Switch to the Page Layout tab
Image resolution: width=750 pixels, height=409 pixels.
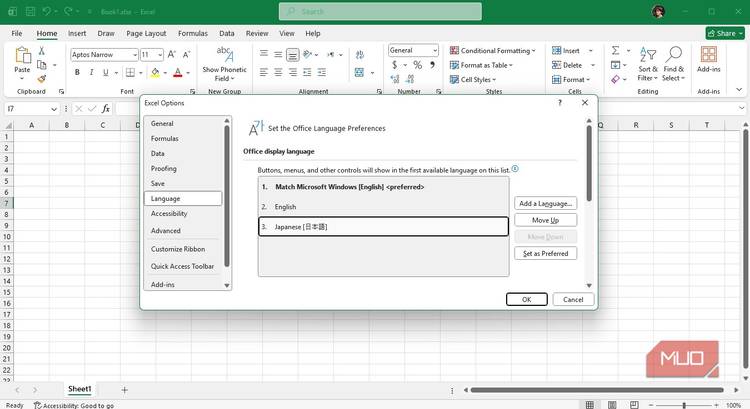pos(146,33)
